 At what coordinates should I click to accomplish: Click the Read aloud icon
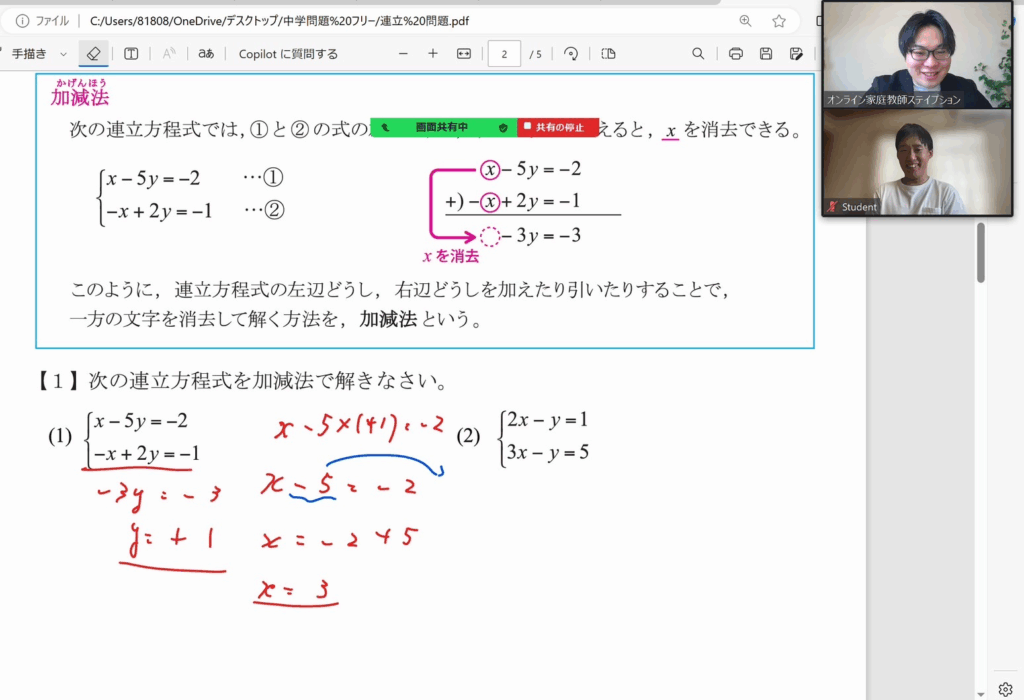pyautogui.click(x=168, y=54)
